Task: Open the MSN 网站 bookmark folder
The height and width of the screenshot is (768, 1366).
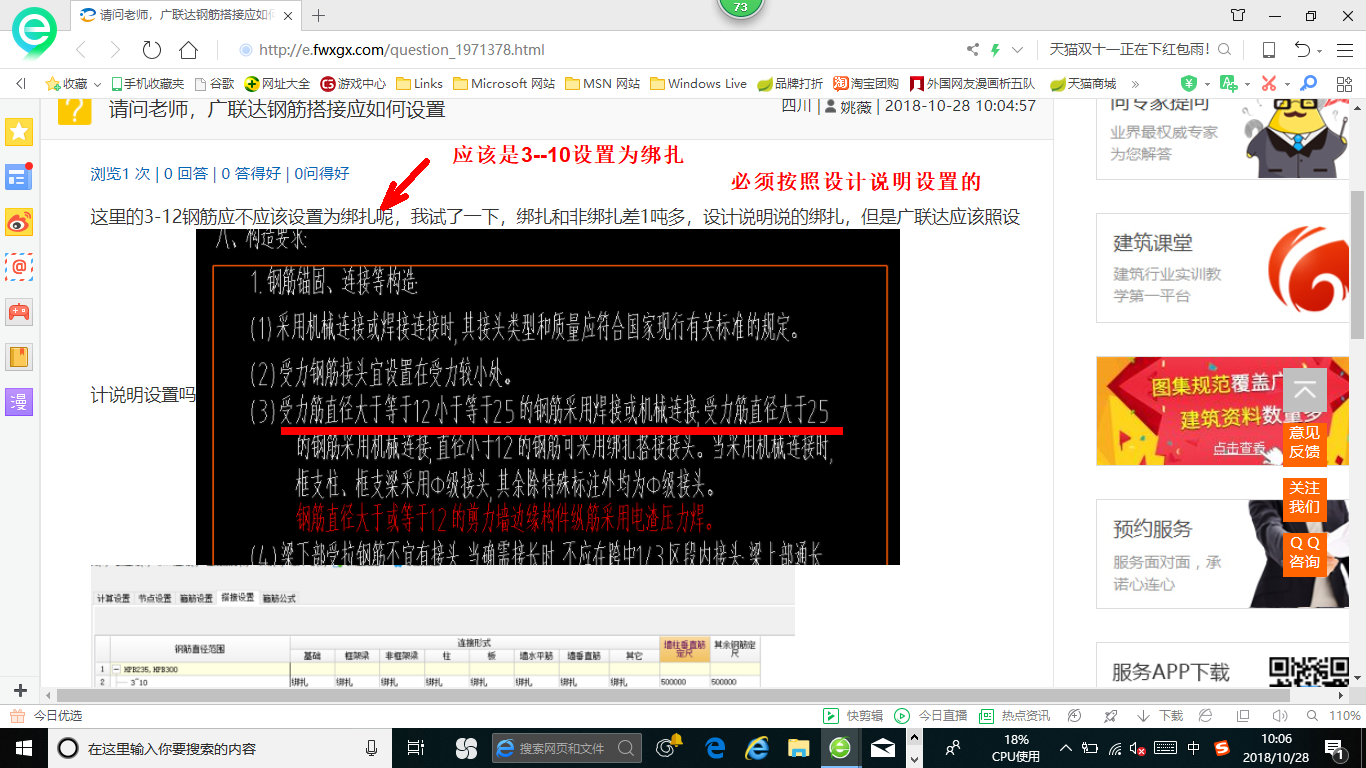Action: (603, 84)
